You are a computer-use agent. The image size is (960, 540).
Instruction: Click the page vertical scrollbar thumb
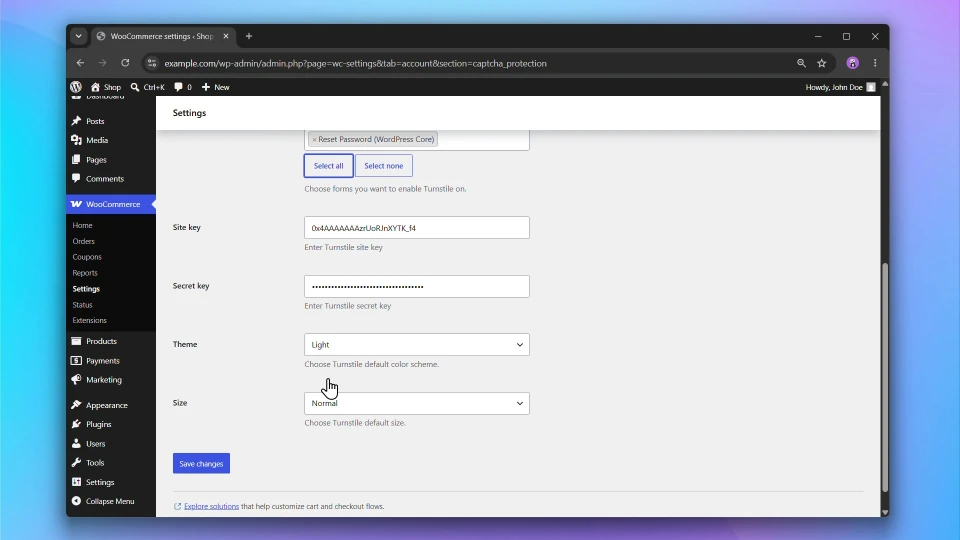pyautogui.click(x=885, y=377)
